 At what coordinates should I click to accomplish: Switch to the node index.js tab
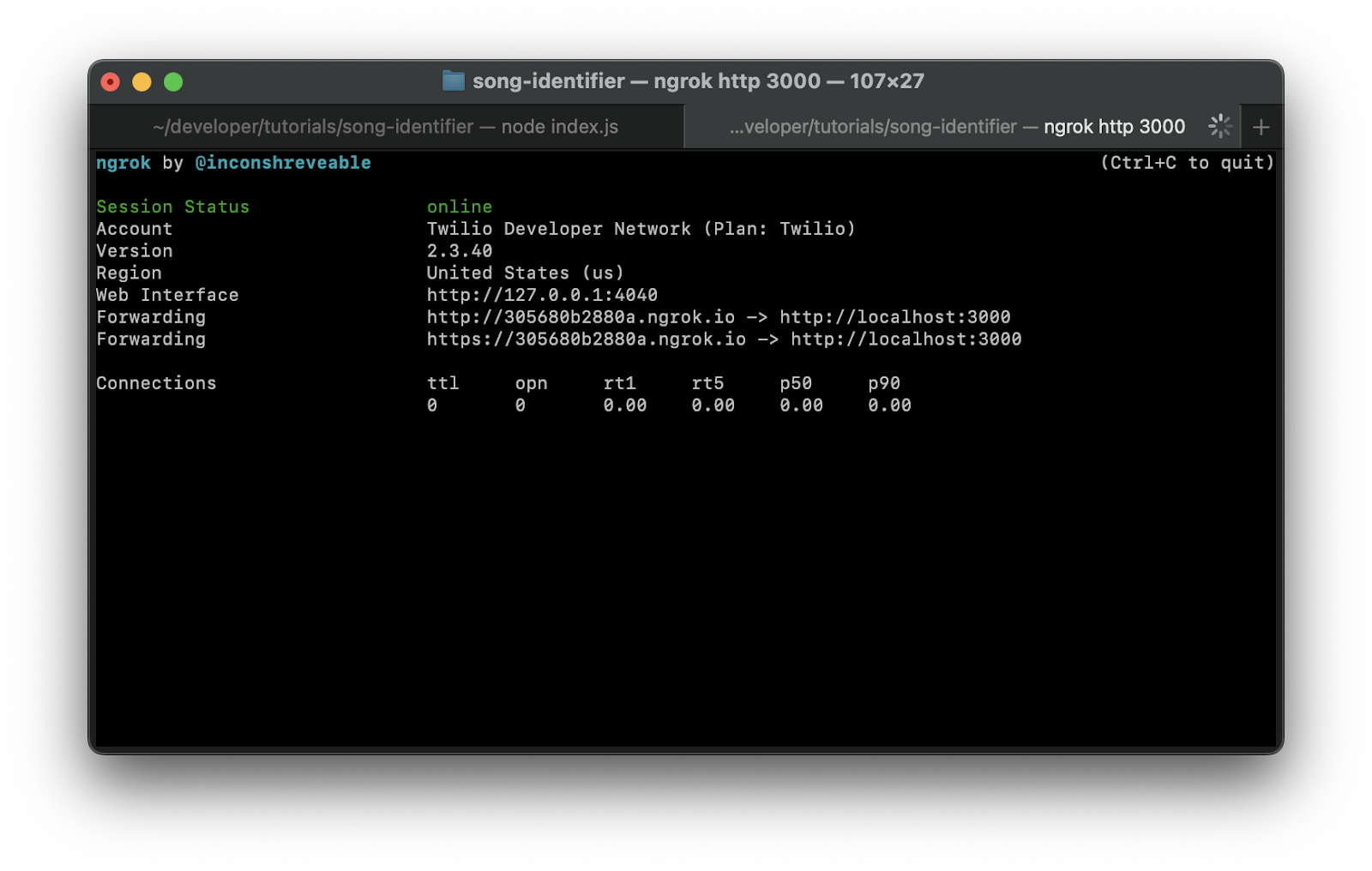coord(386,127)
